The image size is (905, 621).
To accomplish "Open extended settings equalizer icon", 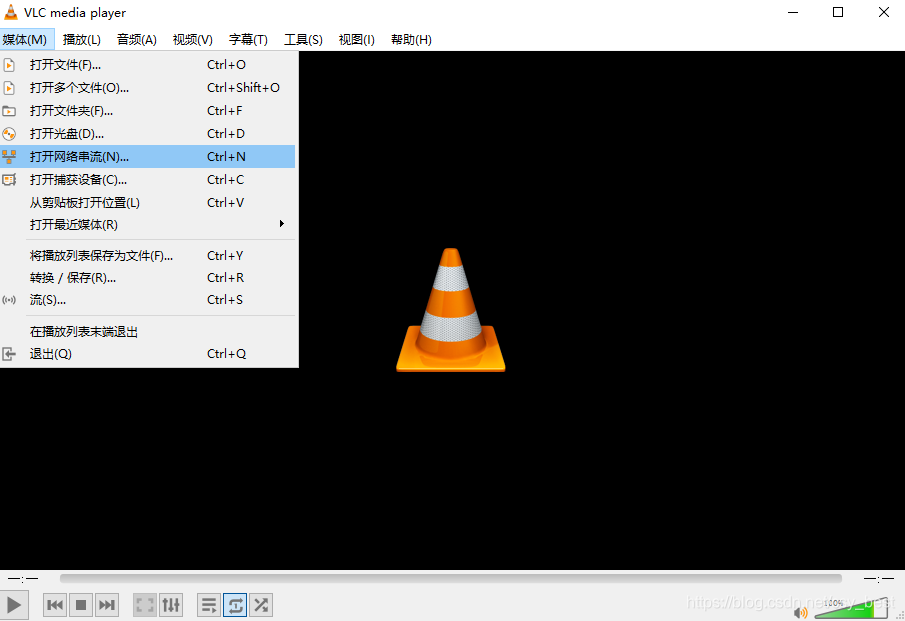I will [x=171, y=605].
